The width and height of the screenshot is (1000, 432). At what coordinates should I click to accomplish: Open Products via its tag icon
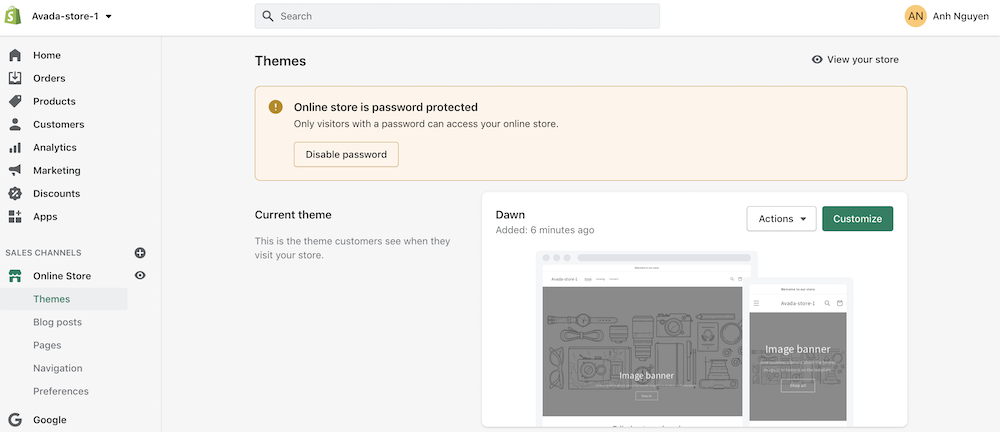15,101
